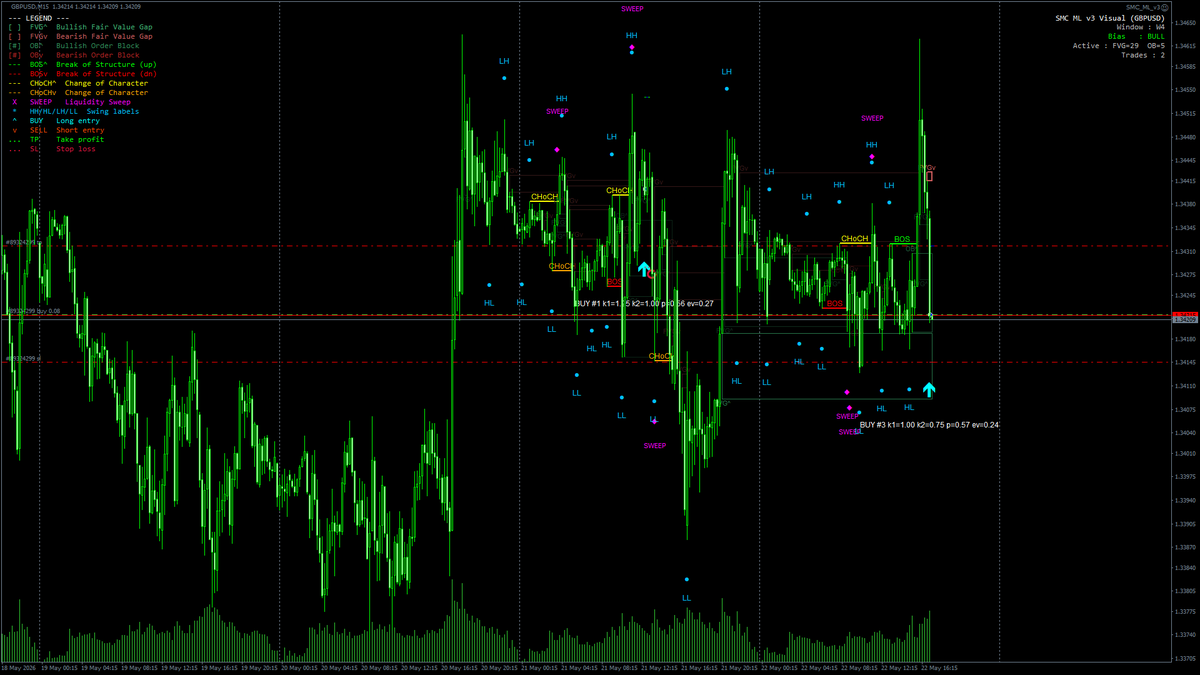Click the GBPUSD,M15 chart title text
1200x675 pixels.
pos(32,7)
